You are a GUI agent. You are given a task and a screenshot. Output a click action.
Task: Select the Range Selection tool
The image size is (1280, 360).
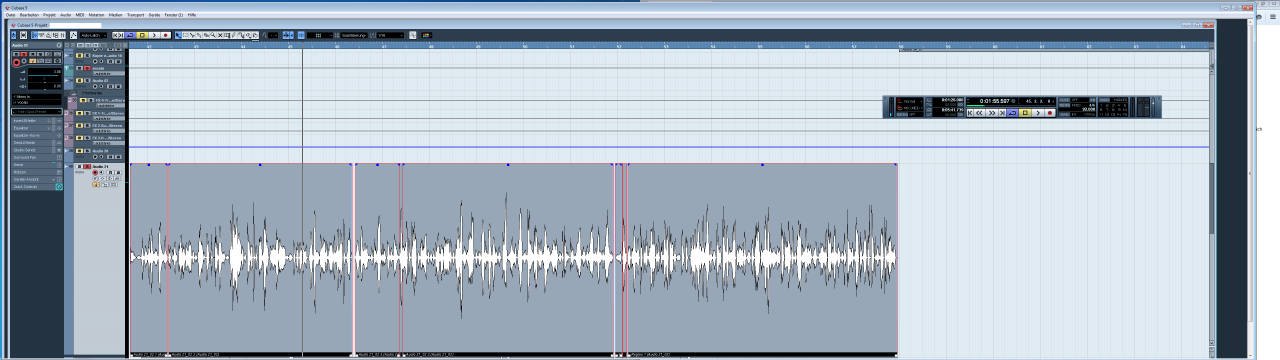tap(185, 35)
